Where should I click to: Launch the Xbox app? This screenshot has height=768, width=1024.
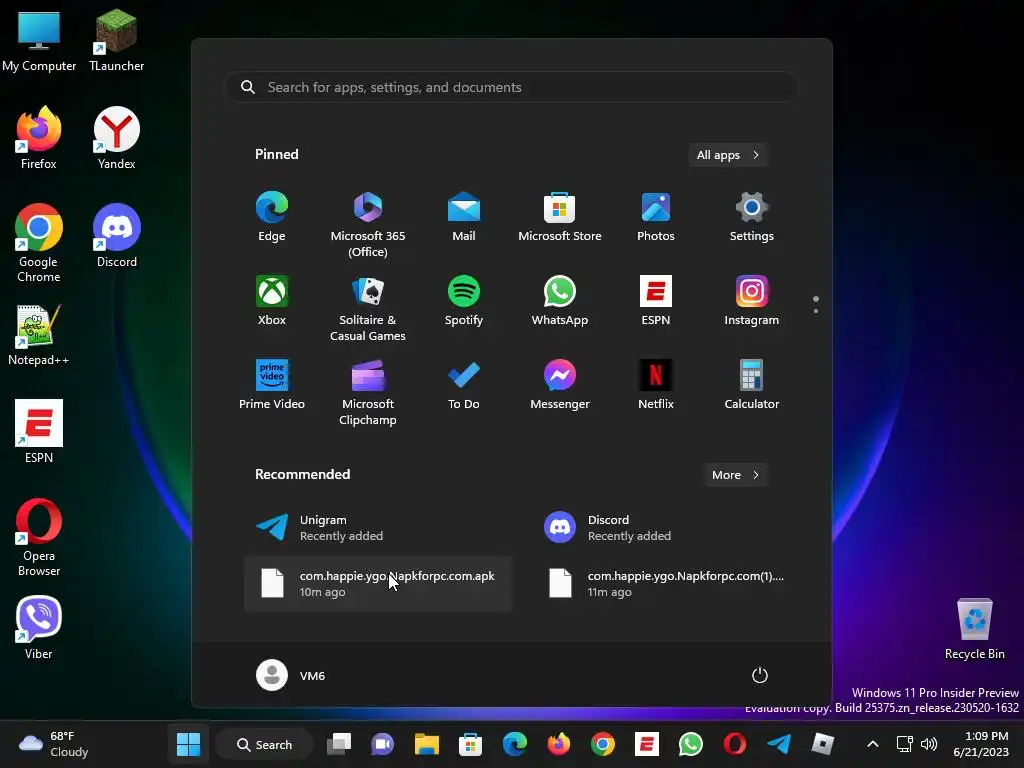(x=272, y=301)
